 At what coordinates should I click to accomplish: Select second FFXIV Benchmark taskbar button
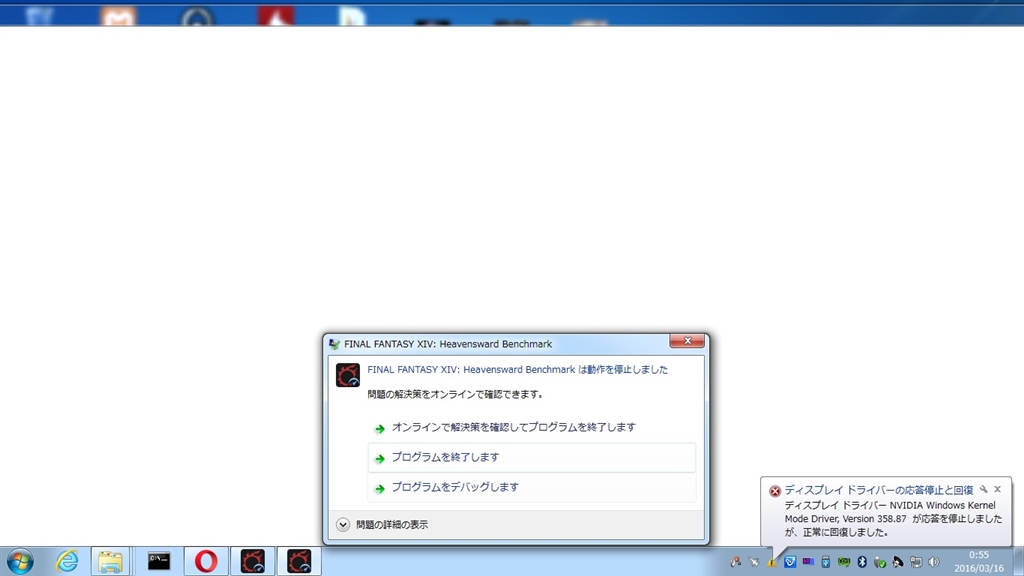pos(299,562)
